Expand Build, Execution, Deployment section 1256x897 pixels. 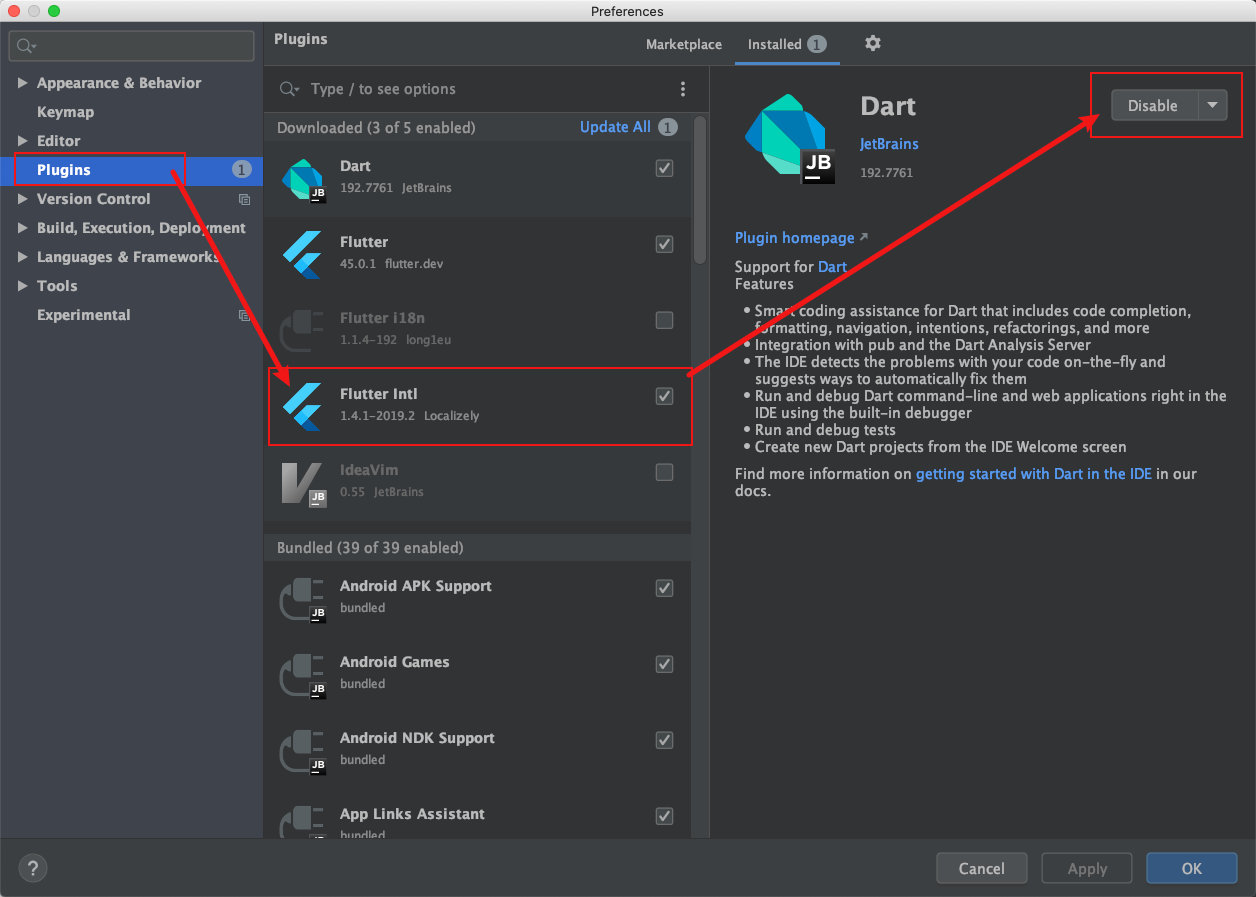tap(23, 228)
